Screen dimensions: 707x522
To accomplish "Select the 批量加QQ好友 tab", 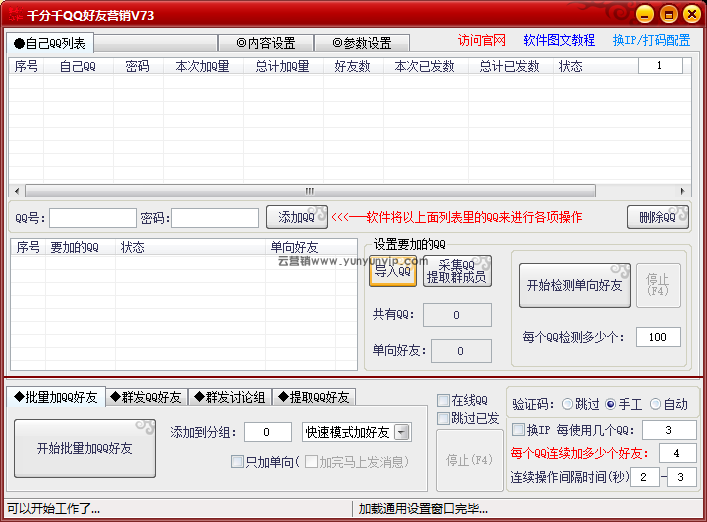I will pyautogui.click(x=56, y=397).
